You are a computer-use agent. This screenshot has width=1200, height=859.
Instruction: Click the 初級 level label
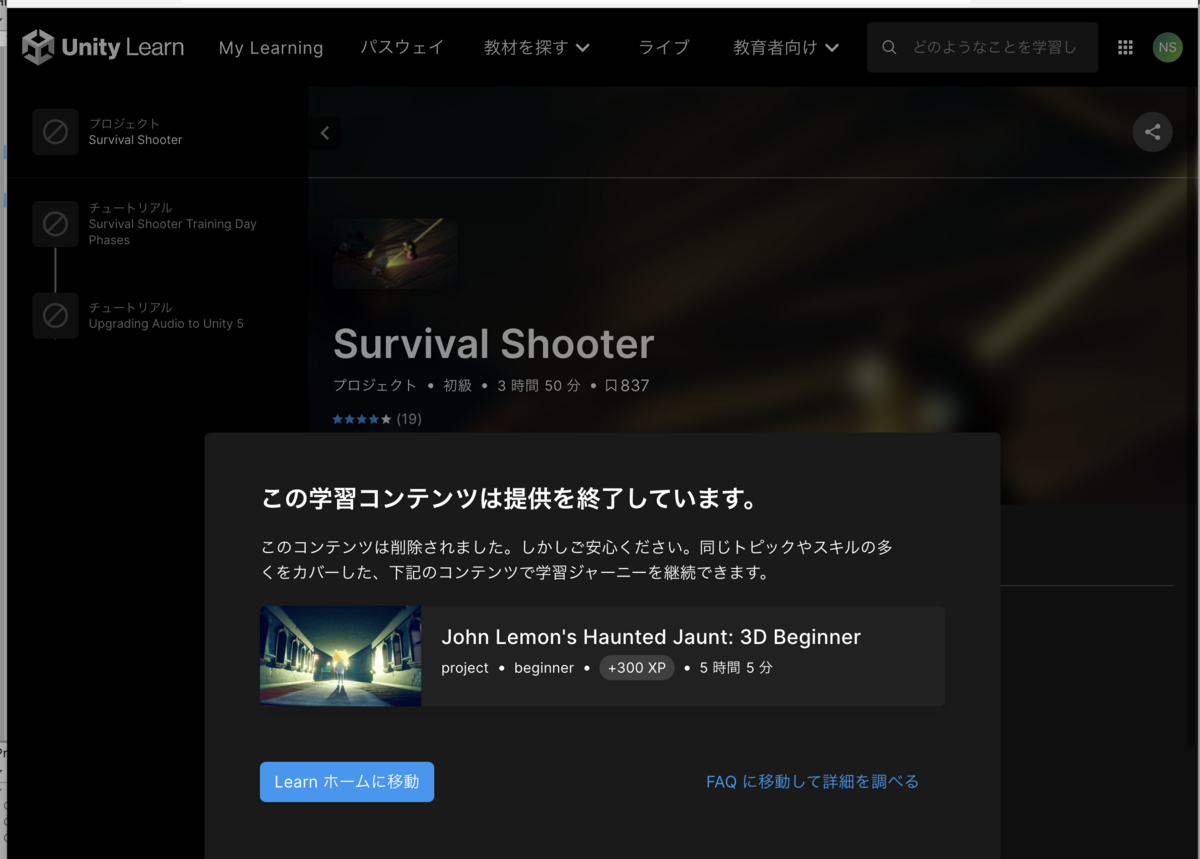click(457, 385)
